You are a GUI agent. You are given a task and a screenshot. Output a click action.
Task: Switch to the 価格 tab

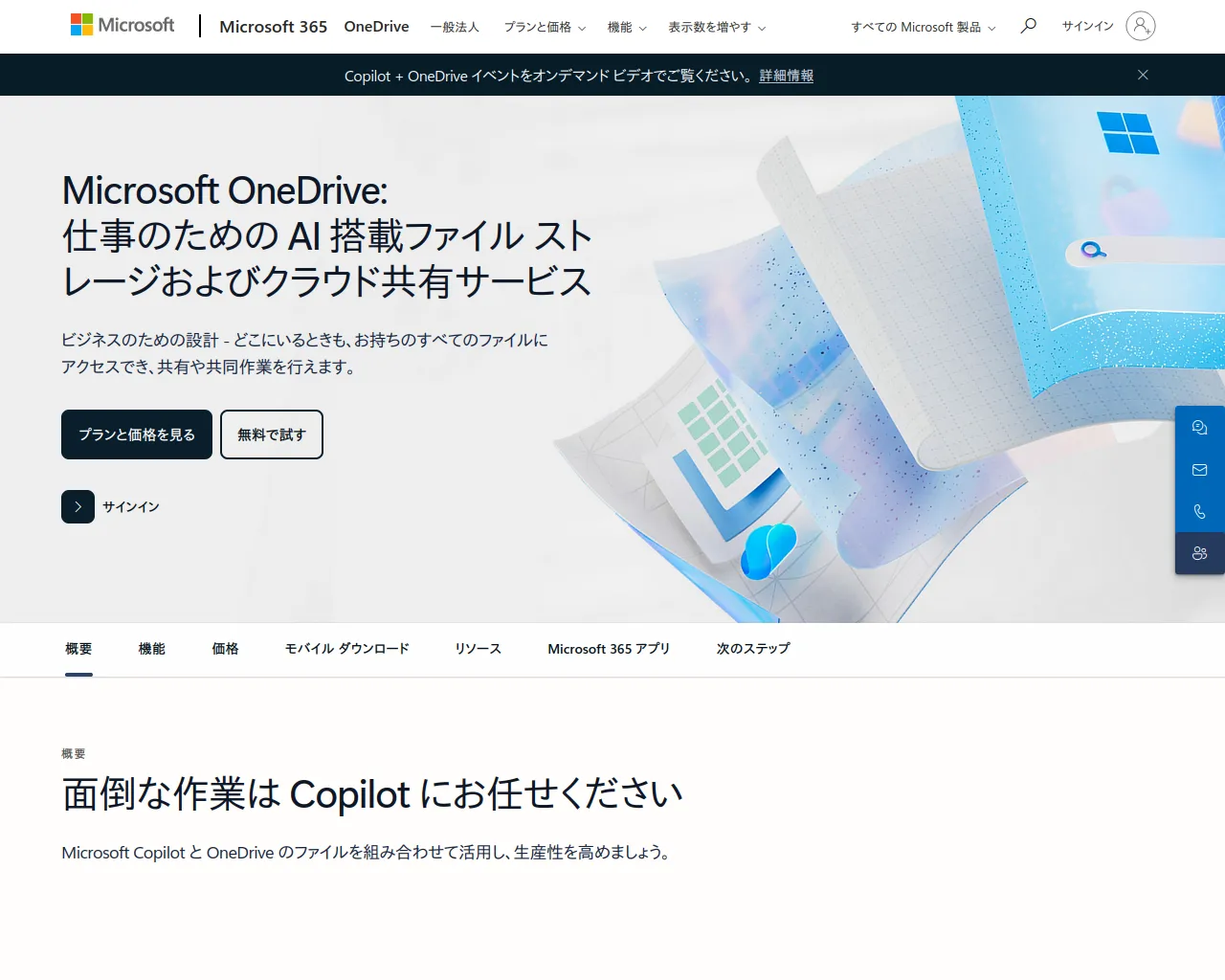pos(225,649)
